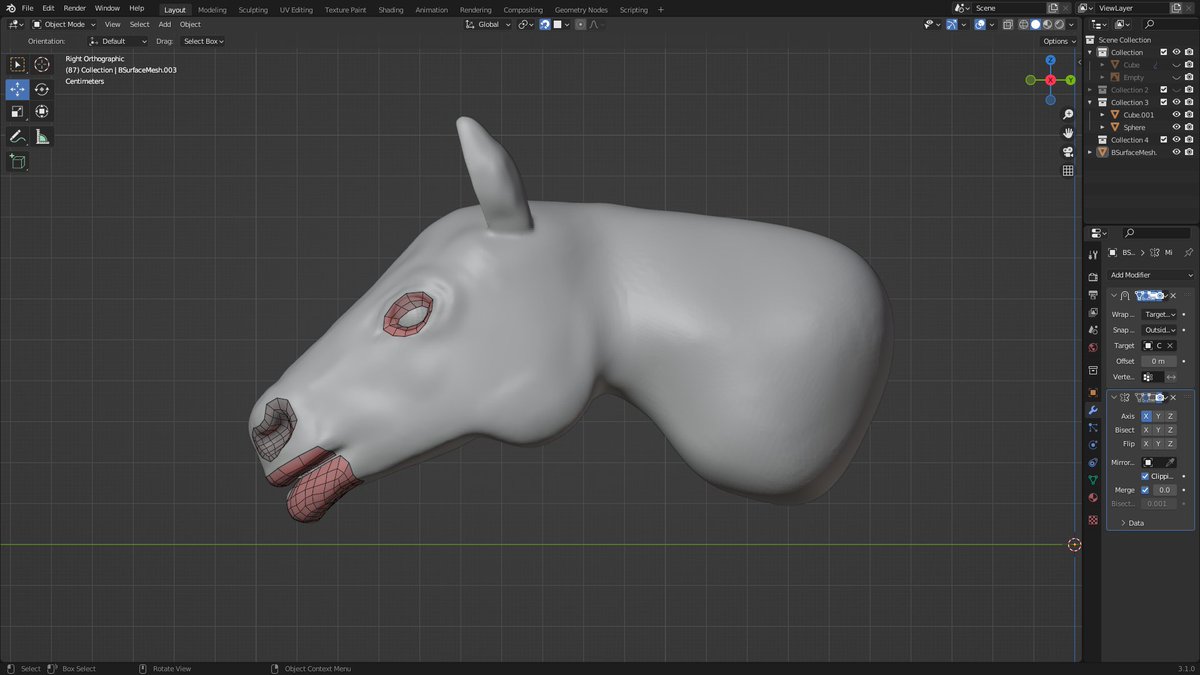Hide Cube.001 with its eye icon

pos(1176,115)
